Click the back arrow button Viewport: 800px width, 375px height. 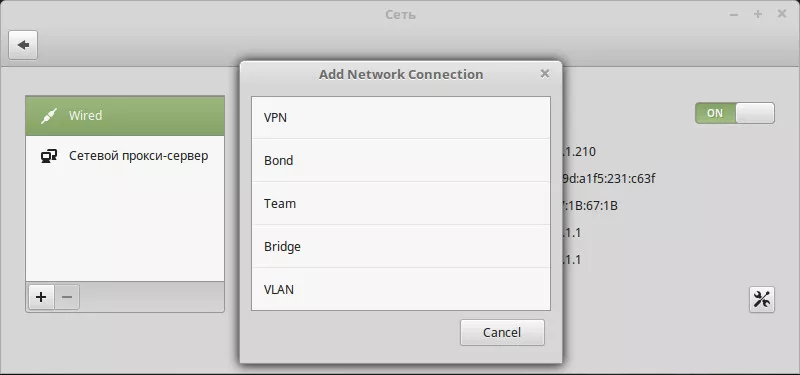(23, 45)
